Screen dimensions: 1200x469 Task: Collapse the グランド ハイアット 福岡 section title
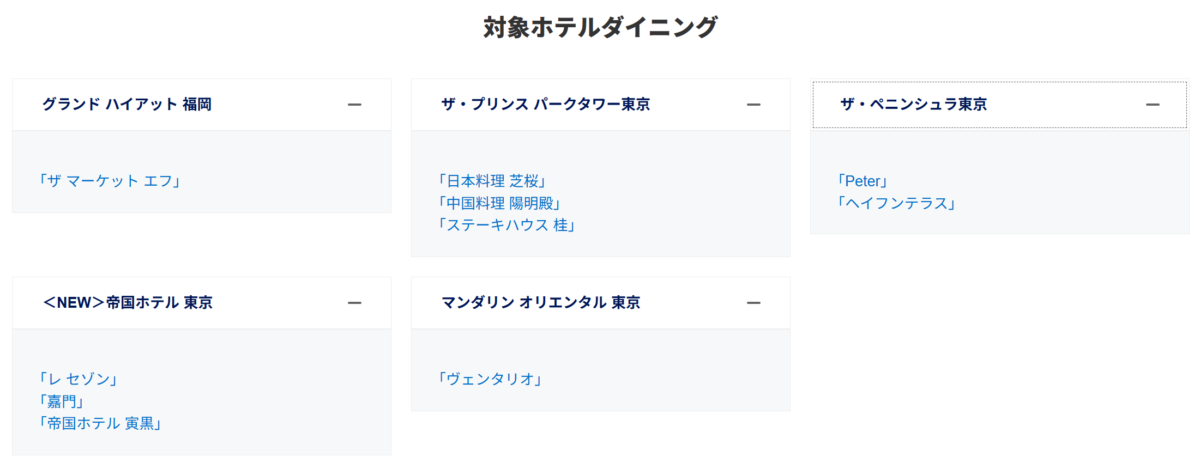[x=127, y=104]
